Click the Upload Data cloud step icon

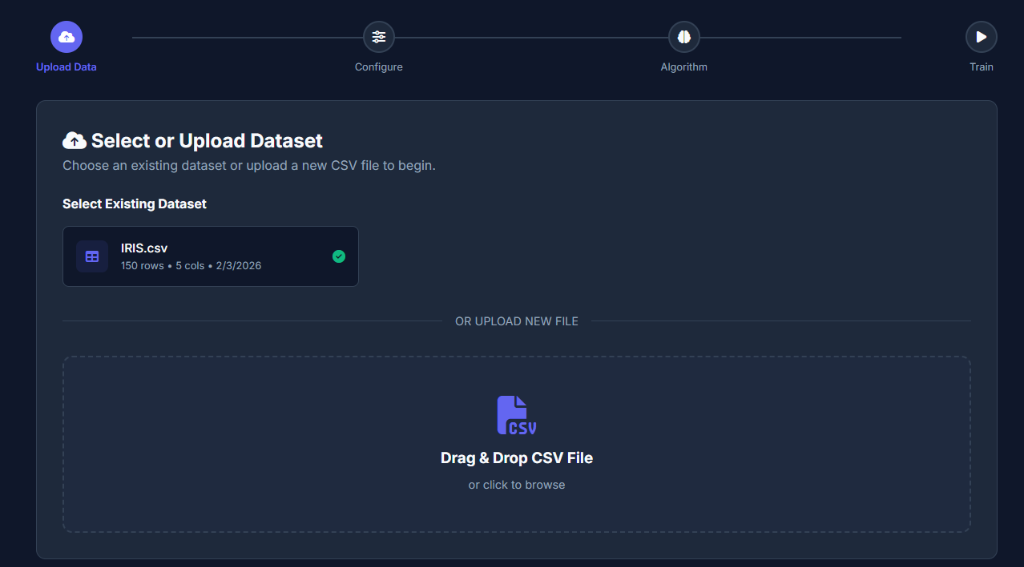(66, 37)
